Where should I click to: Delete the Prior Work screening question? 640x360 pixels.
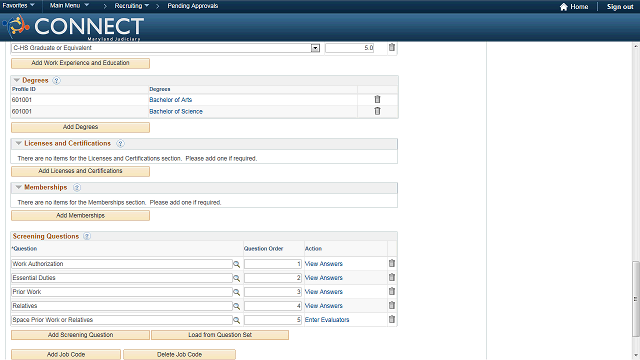click(x=392, y=291)
